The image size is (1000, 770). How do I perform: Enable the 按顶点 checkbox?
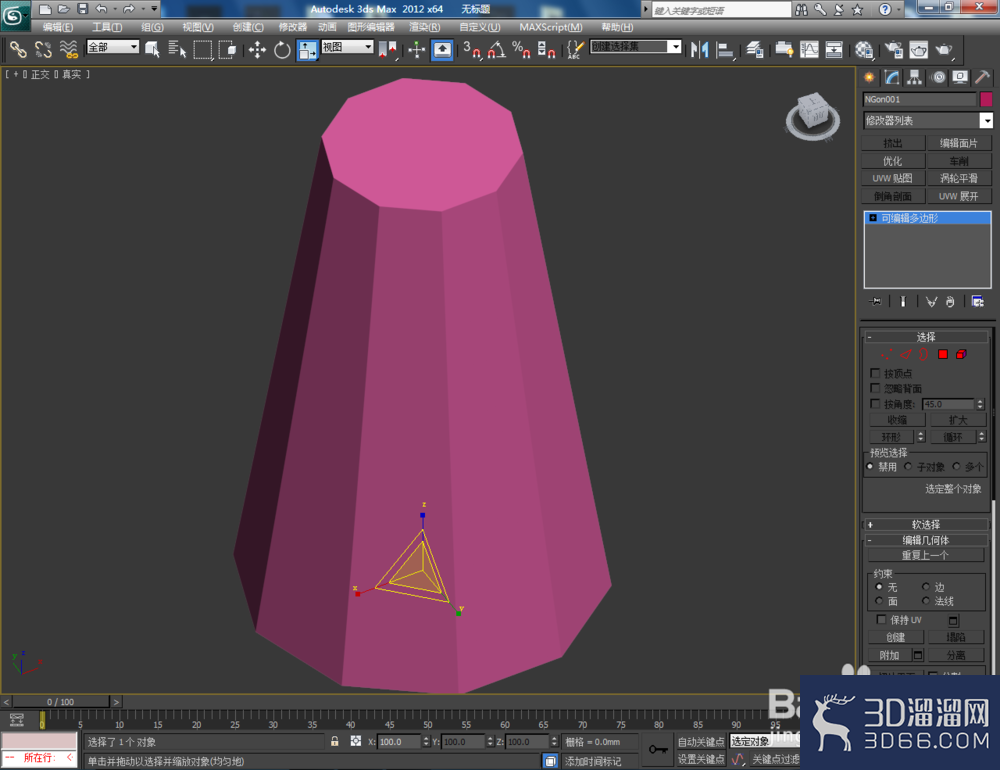pos(875,373)
